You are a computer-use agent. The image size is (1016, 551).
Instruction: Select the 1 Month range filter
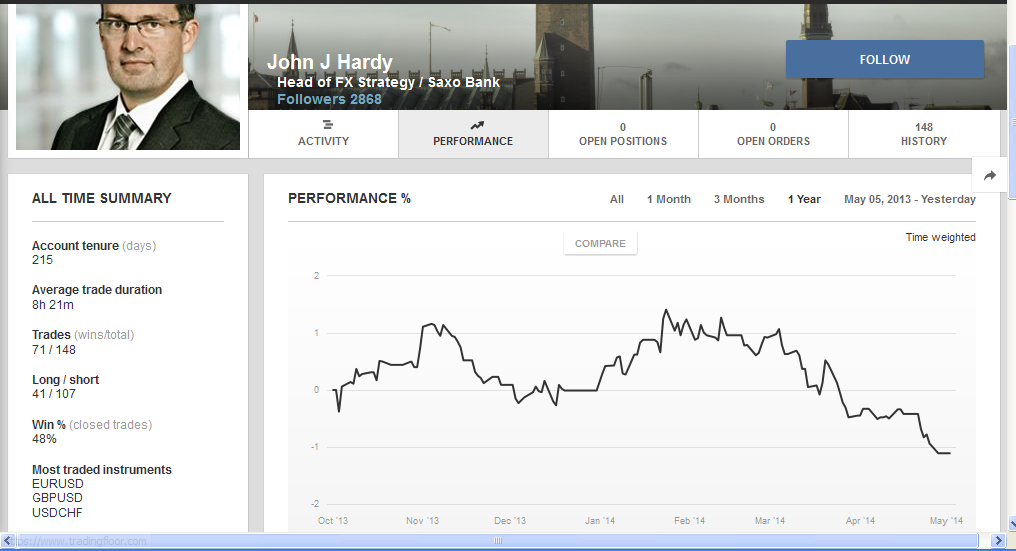point(668,199)
